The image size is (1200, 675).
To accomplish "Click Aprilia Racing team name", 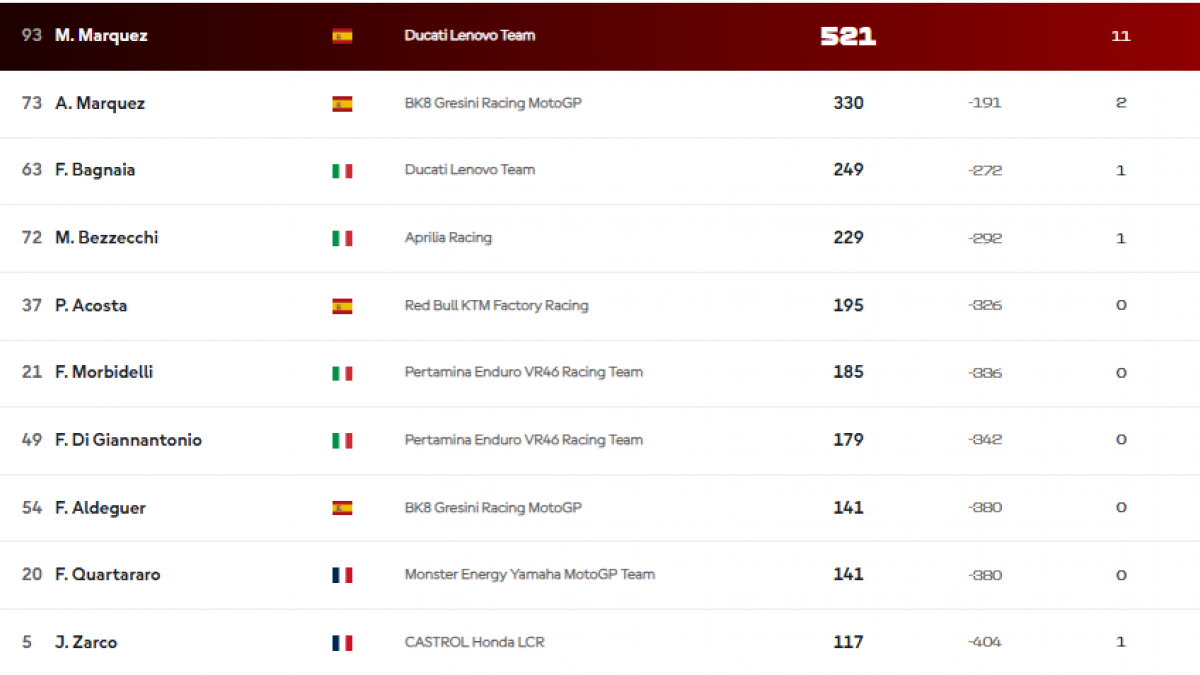I will click(x=448, y=238).
